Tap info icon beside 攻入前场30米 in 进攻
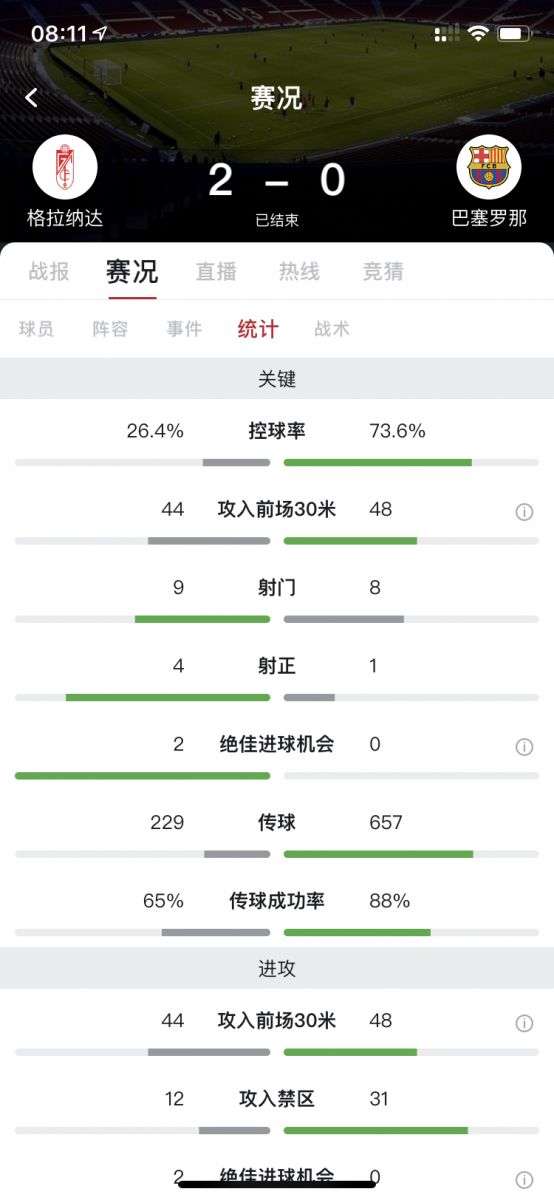This screenshot has height=1200, width=554. pos(524,1023)
